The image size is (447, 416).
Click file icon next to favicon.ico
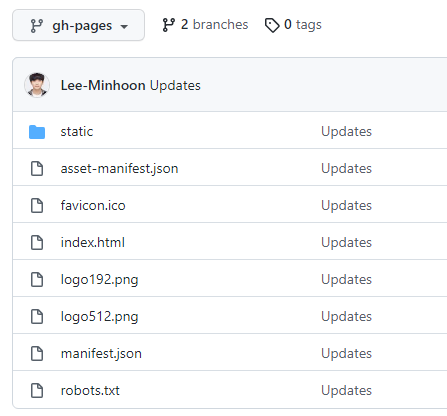[37, 205]
